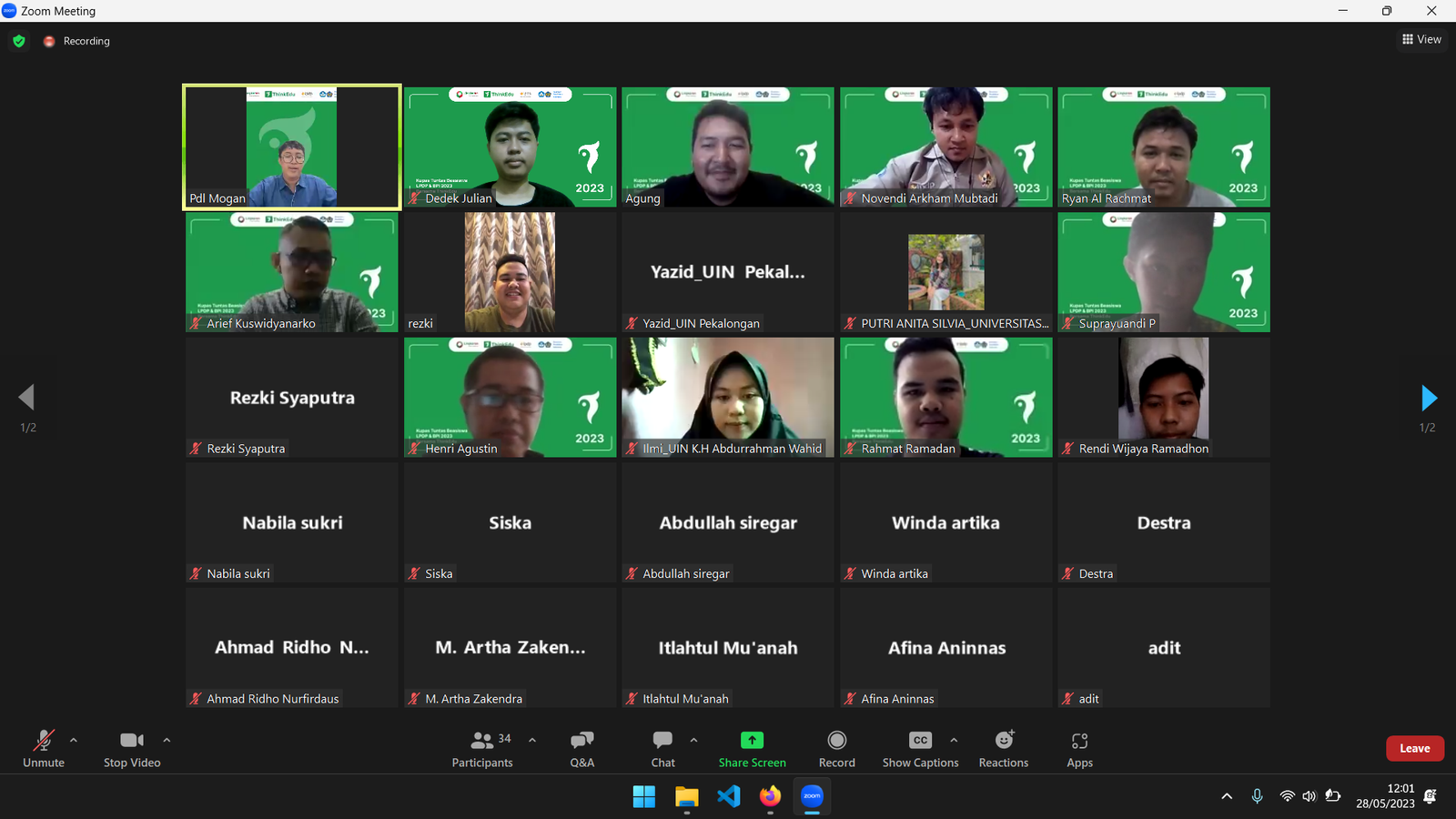Open Visual Studio Code from the taskbar
Viewport: 1456px width, 819px height.
click(728, 796)
